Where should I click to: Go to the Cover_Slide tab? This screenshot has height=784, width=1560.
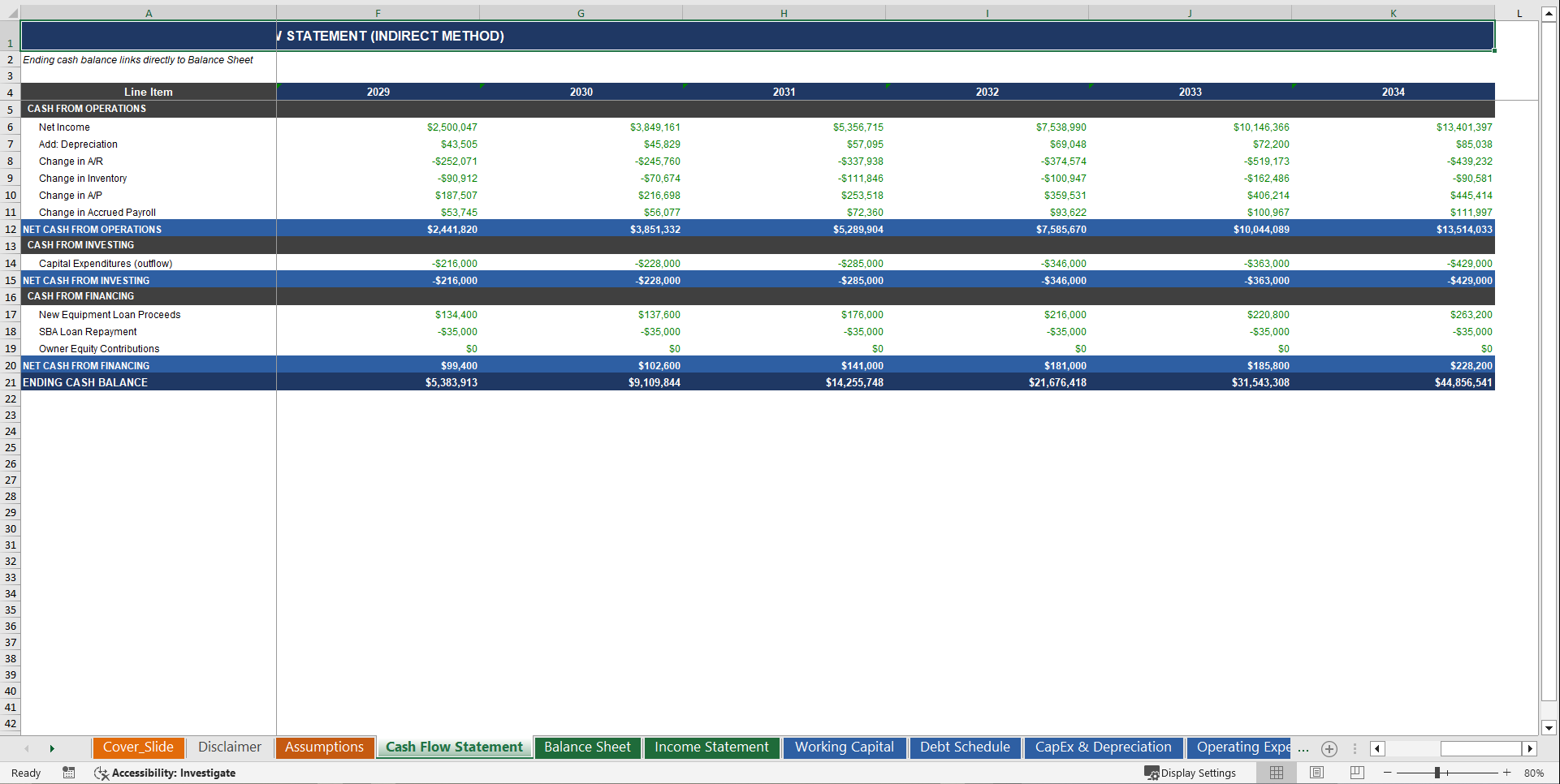click(x=138, y=747)
